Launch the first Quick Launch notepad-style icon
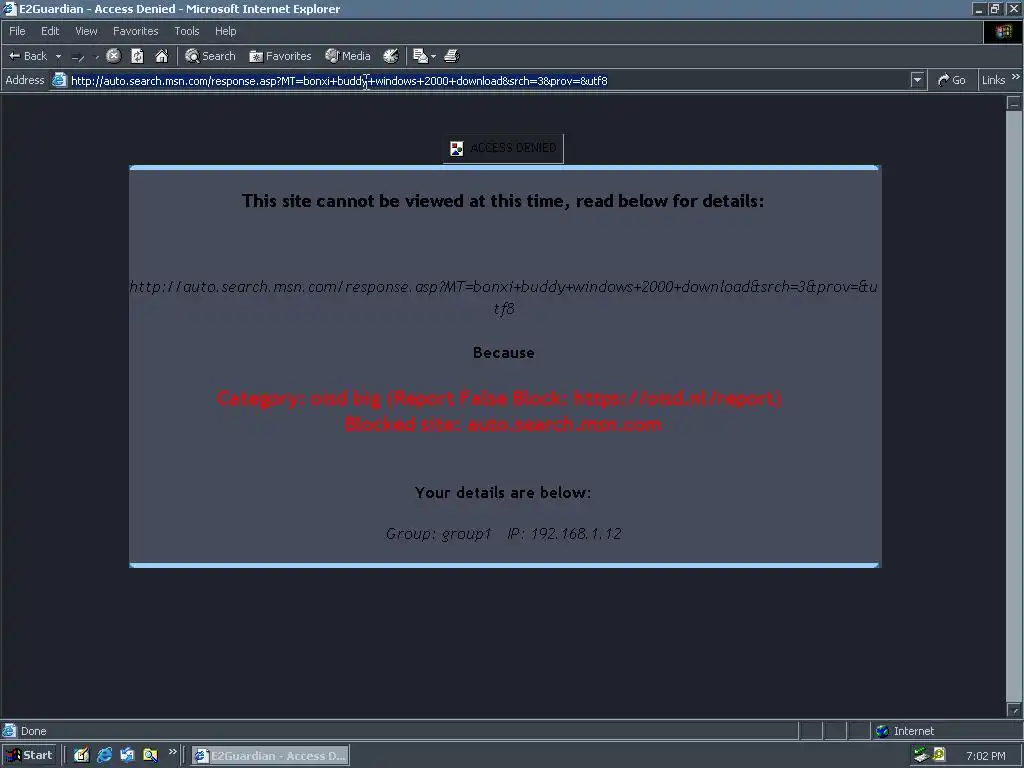This screenshot has width=1024, height=768. pyautogui.click(x=81, y=755)
